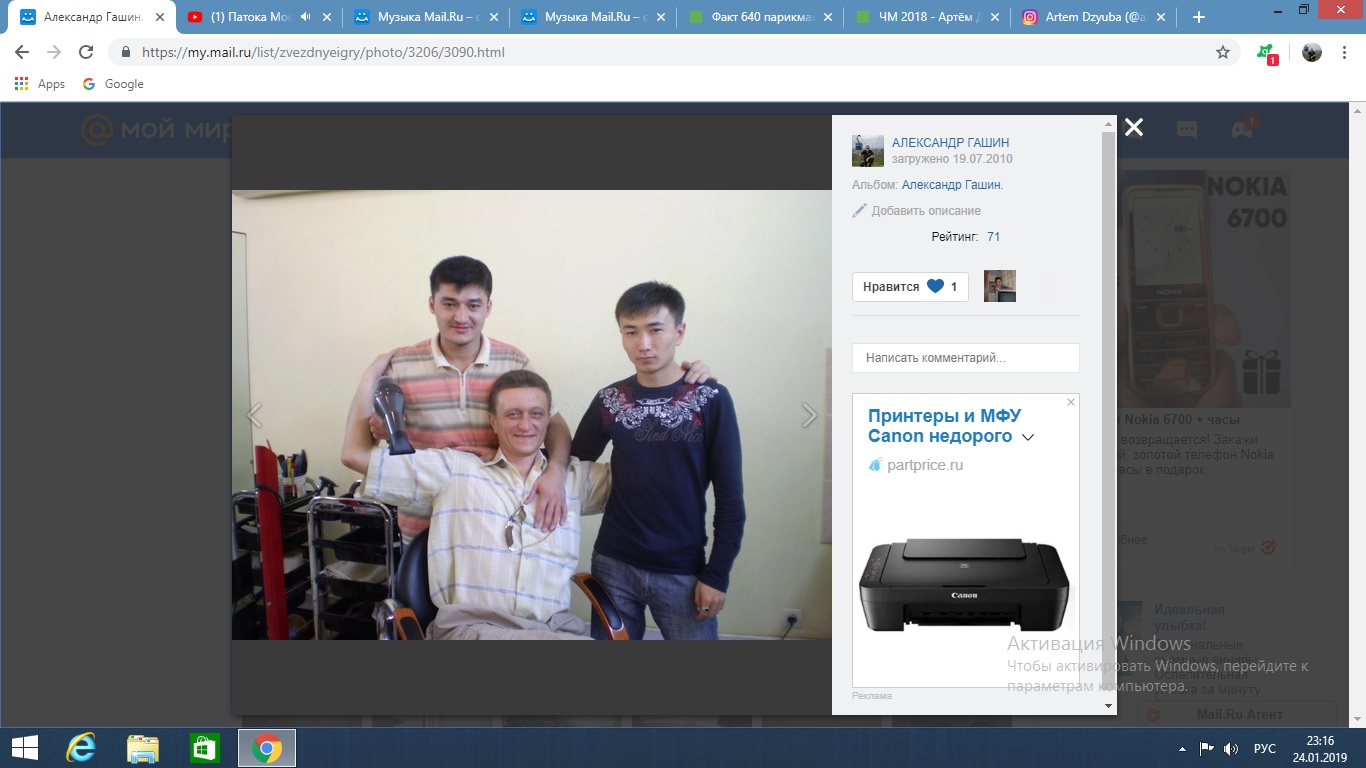Open a new tab with the plus button
Screen dimensions: 1366x768
[1199, 17]
